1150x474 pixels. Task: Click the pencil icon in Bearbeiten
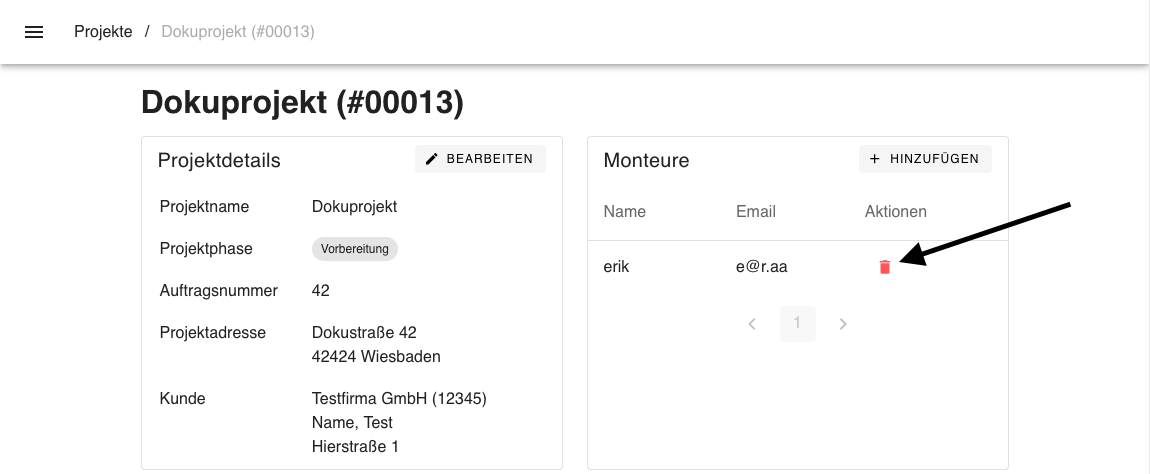pyautogui.click(x=432, y=159)
